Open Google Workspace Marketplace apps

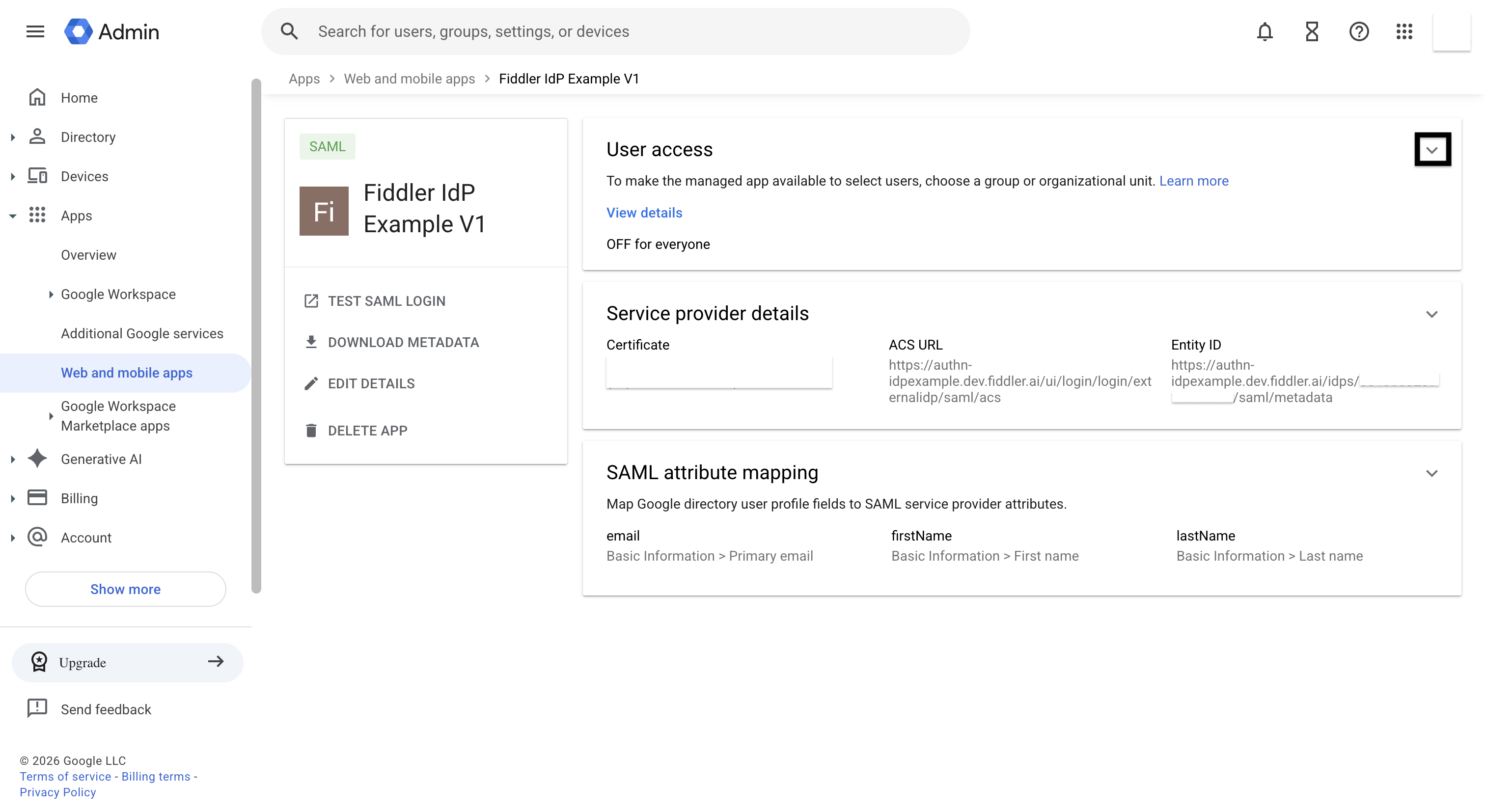118,416
